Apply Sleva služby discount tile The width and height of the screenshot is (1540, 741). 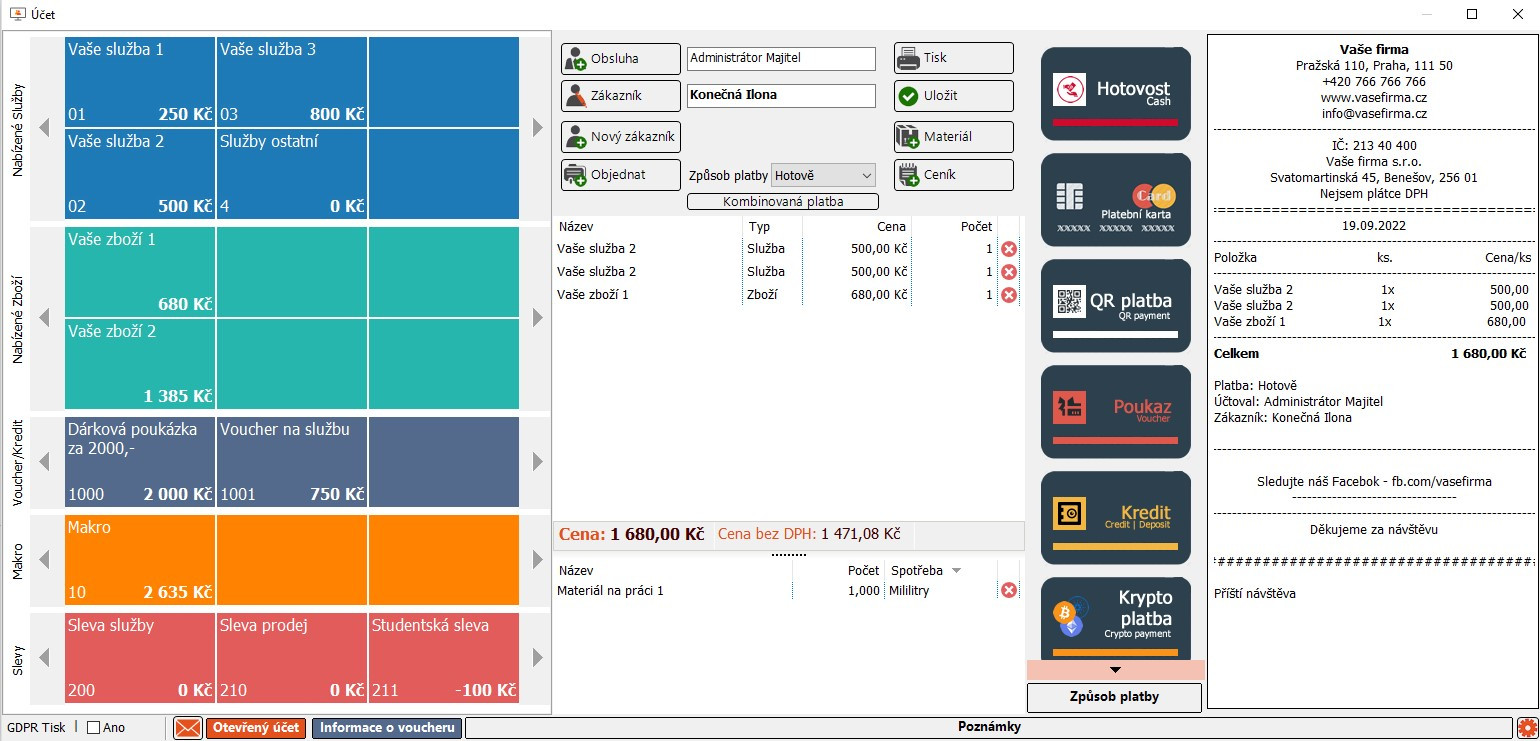pos(140,658)
